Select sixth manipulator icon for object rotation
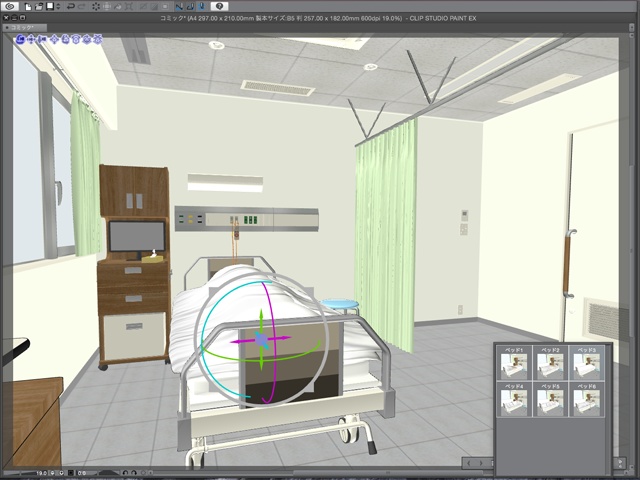Image resolution: width=640 pixels, height=480 pixels. (x=76, y=40)
